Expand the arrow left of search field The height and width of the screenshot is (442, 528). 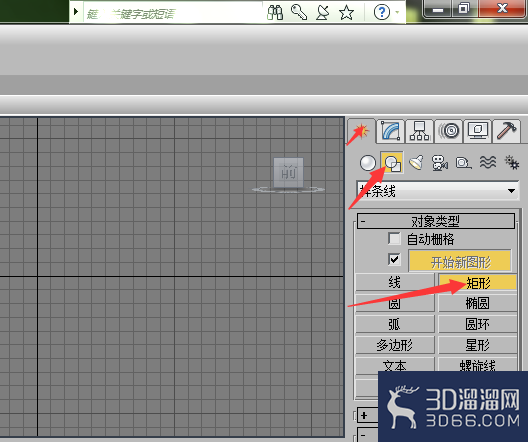pos(76,12)
